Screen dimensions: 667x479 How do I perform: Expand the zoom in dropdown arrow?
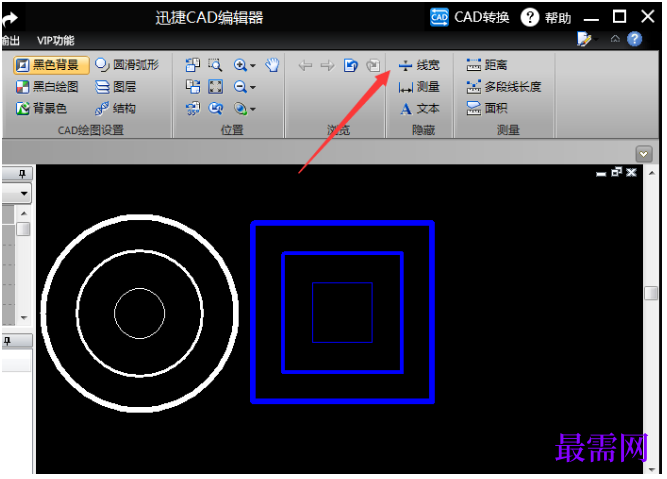coord(253,66)
